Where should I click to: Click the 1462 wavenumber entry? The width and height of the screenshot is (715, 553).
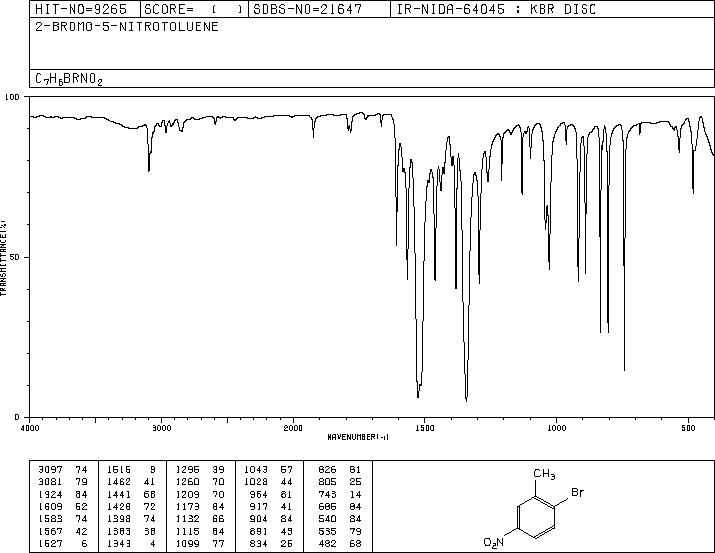click(x=119, y=482)
